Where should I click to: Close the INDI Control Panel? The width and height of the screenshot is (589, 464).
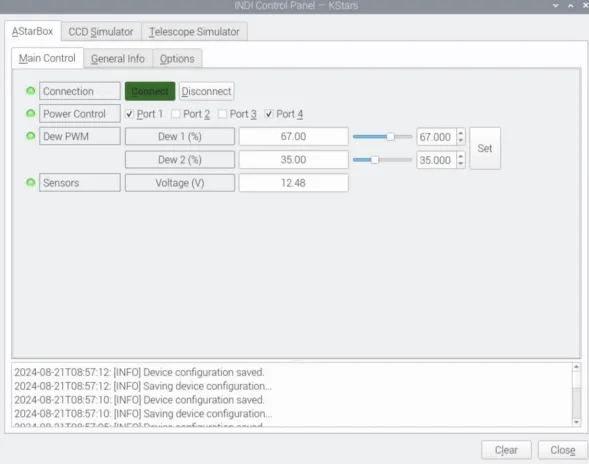click(x=562, y=450)
